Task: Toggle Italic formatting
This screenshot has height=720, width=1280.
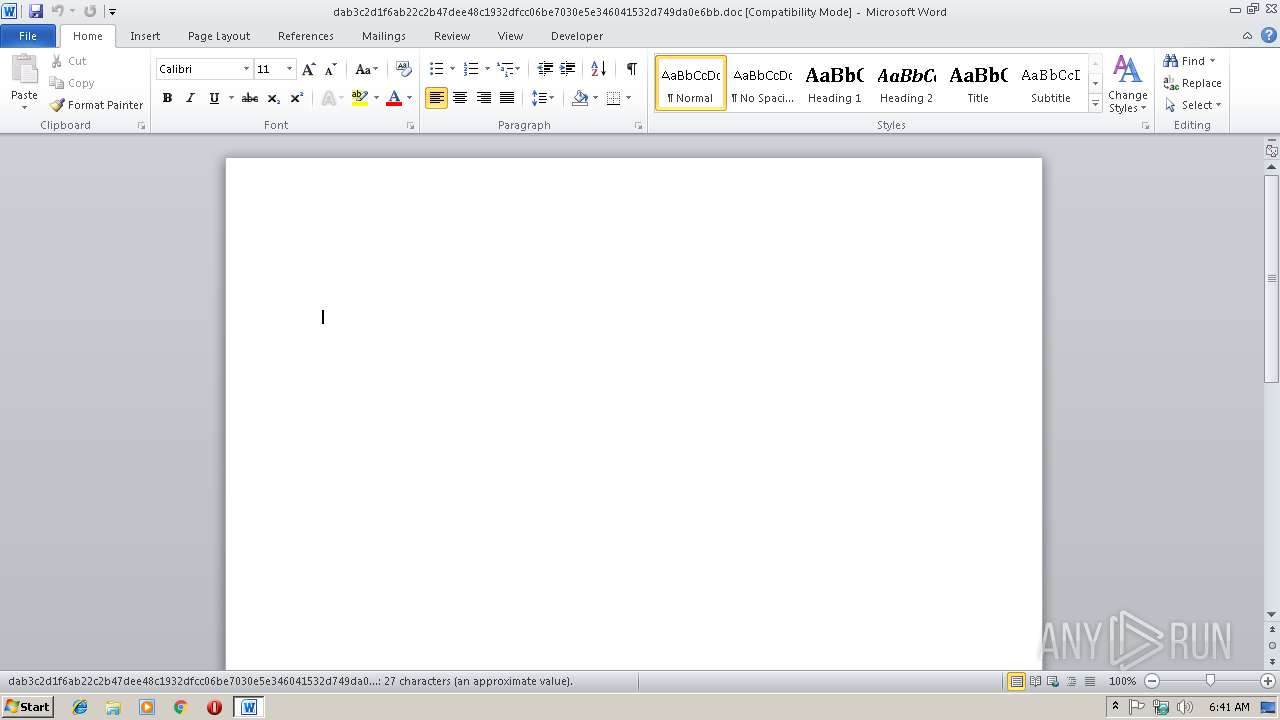Action: (x=190, y=98)
